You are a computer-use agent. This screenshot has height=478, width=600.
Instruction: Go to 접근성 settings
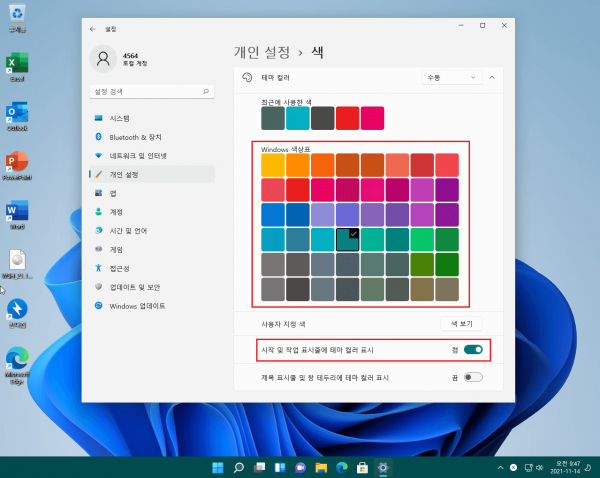pyautogui.click(x=152, y=268)
